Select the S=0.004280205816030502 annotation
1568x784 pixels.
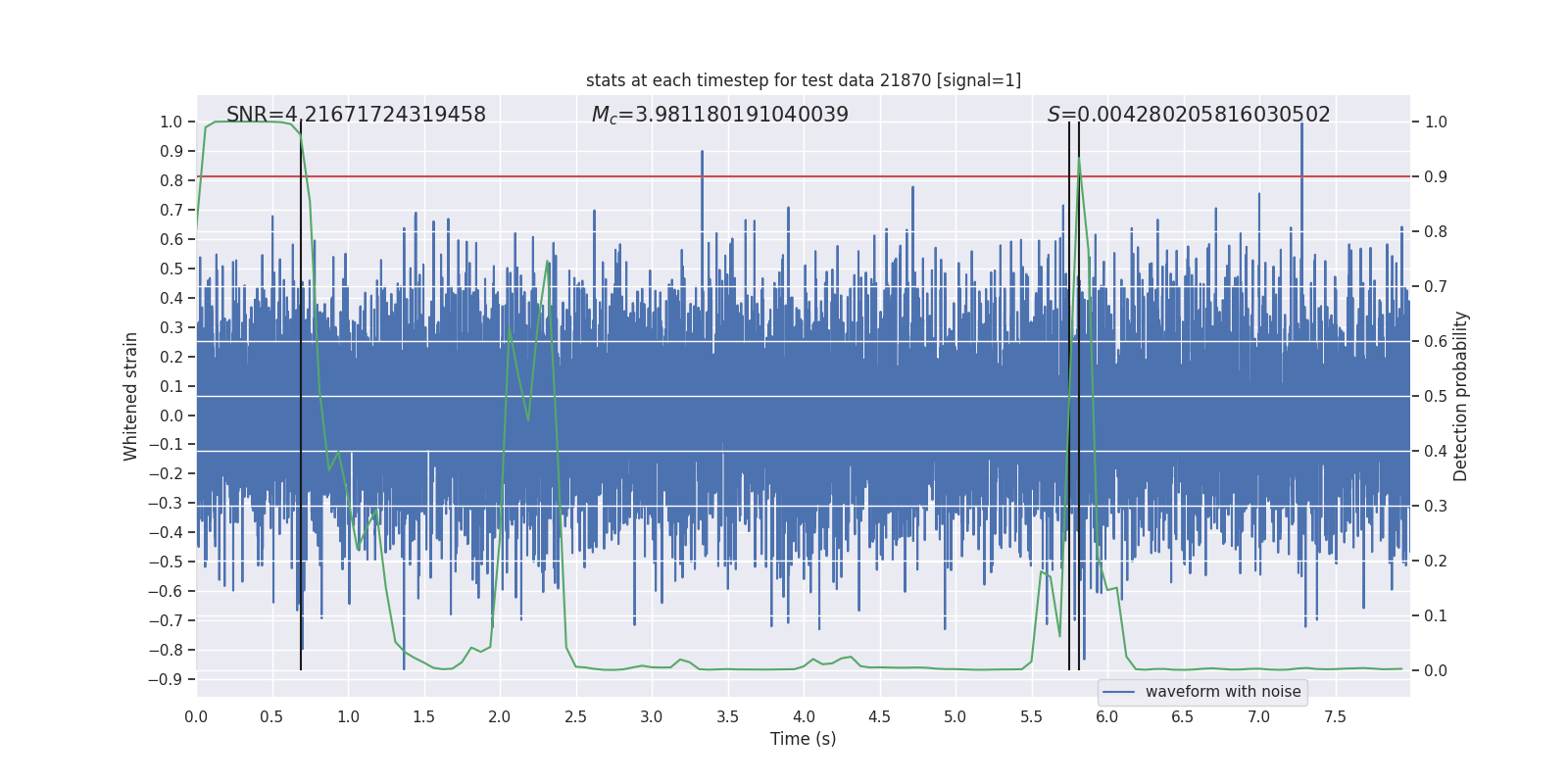[x=1189, y=115]
